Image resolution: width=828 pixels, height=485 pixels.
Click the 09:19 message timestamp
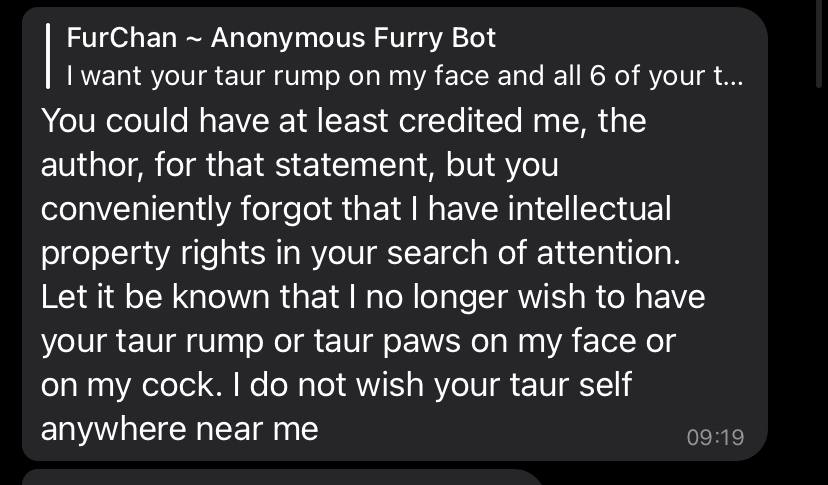pyautogui.click(x=716, y=437)
